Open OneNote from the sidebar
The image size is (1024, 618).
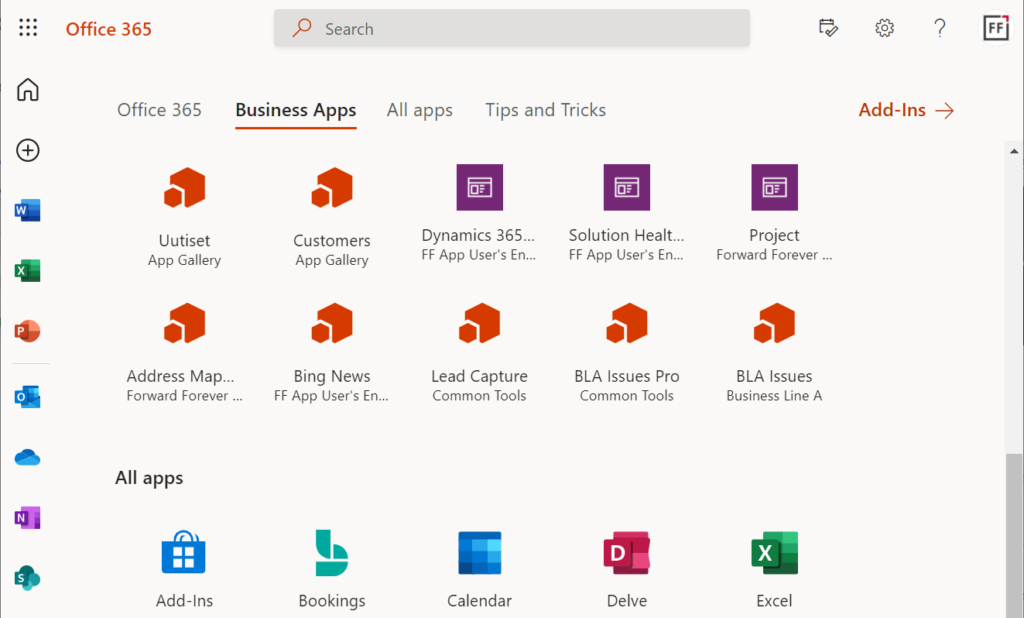coord(27,517)
